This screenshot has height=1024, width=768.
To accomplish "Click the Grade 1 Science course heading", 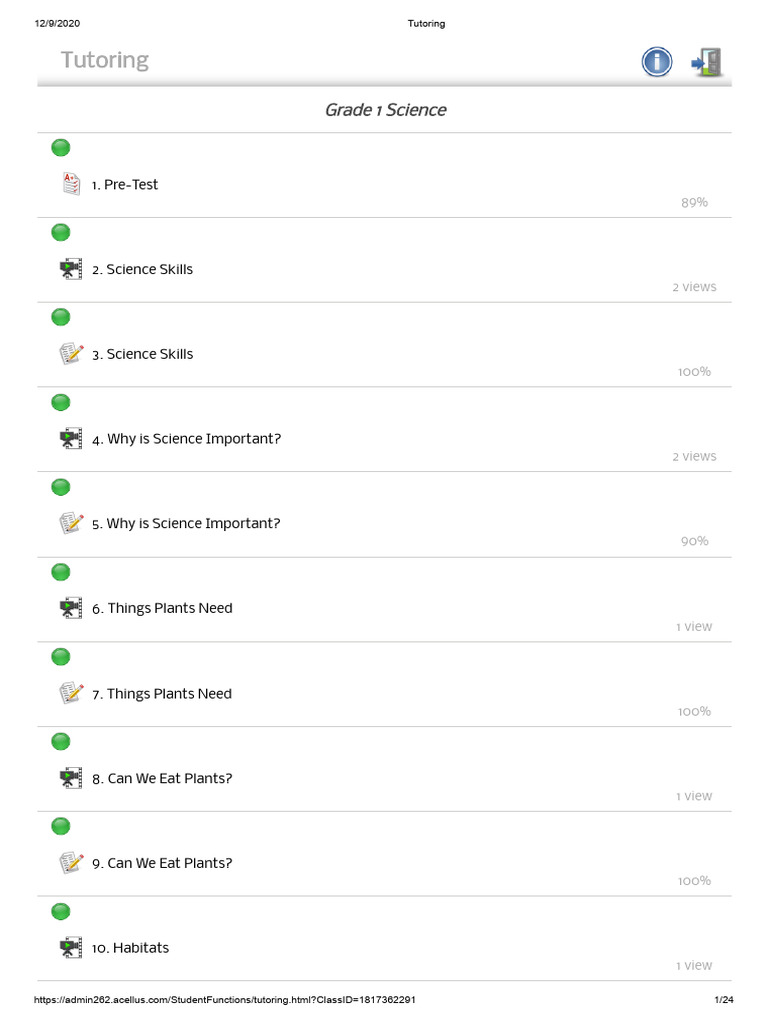I will [x=385, y=110].
